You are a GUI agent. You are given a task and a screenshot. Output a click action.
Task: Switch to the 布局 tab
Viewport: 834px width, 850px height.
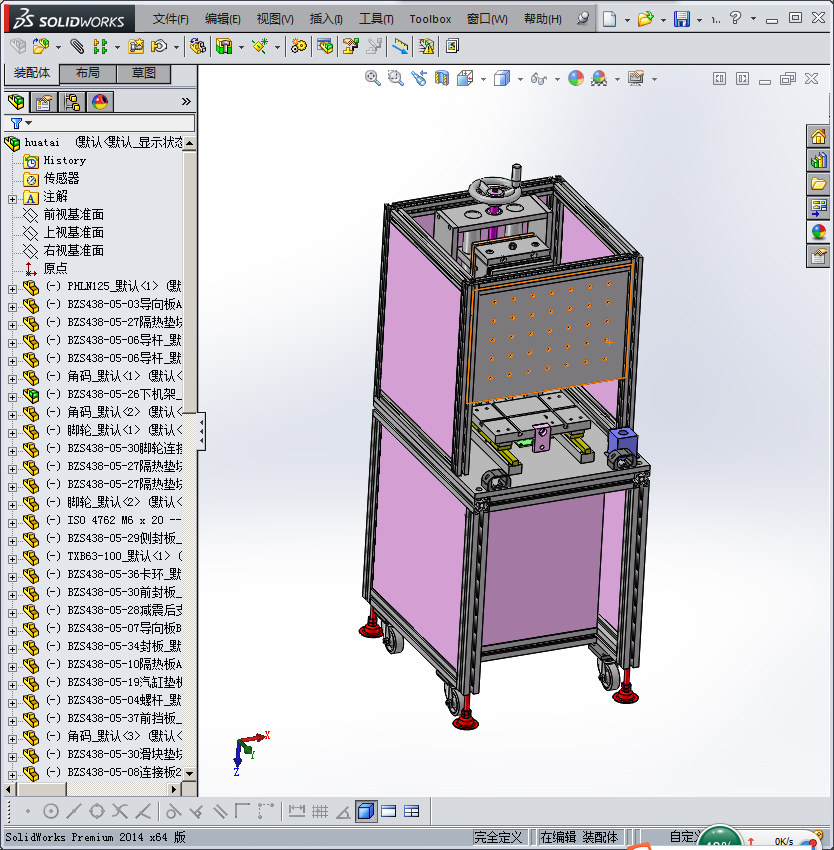tap(87, 73)
